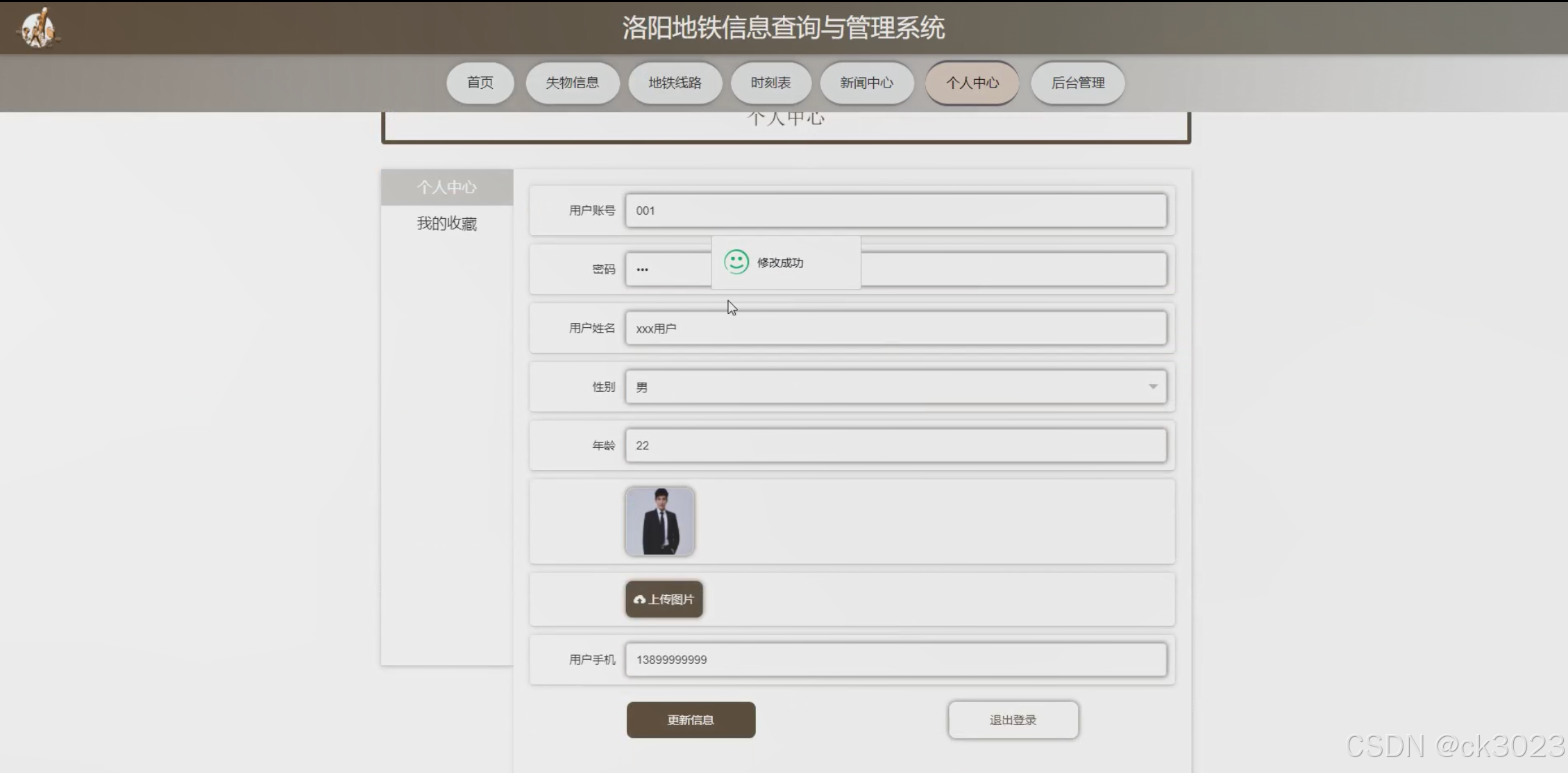Click the cloud upload icon

(639, 599)
